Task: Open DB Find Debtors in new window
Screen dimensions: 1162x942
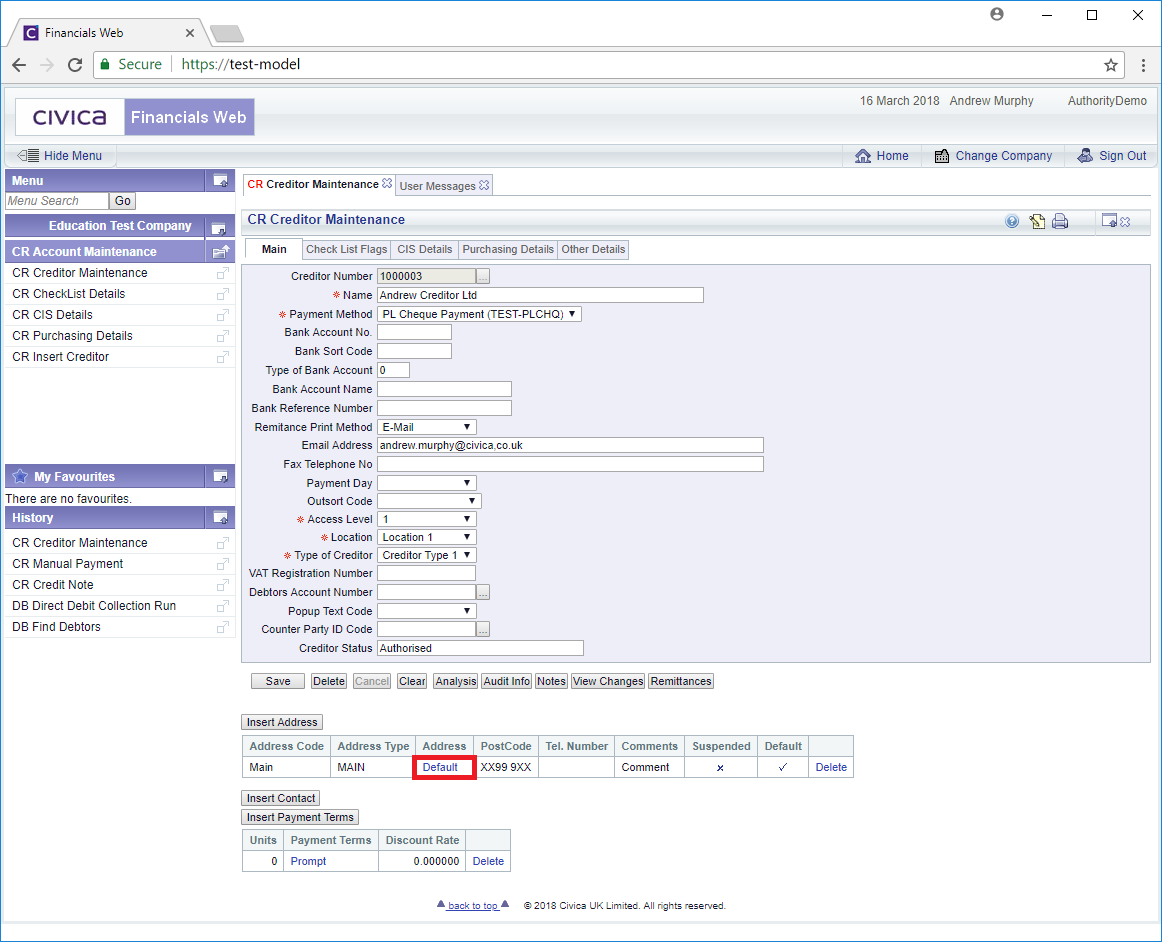Action: 222,628
